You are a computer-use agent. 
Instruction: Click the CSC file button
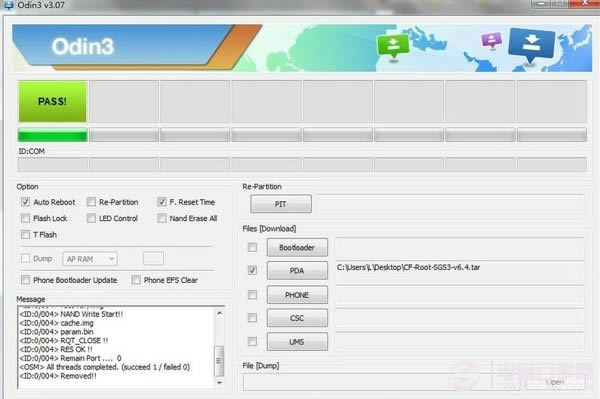click(x=297, y=318)
